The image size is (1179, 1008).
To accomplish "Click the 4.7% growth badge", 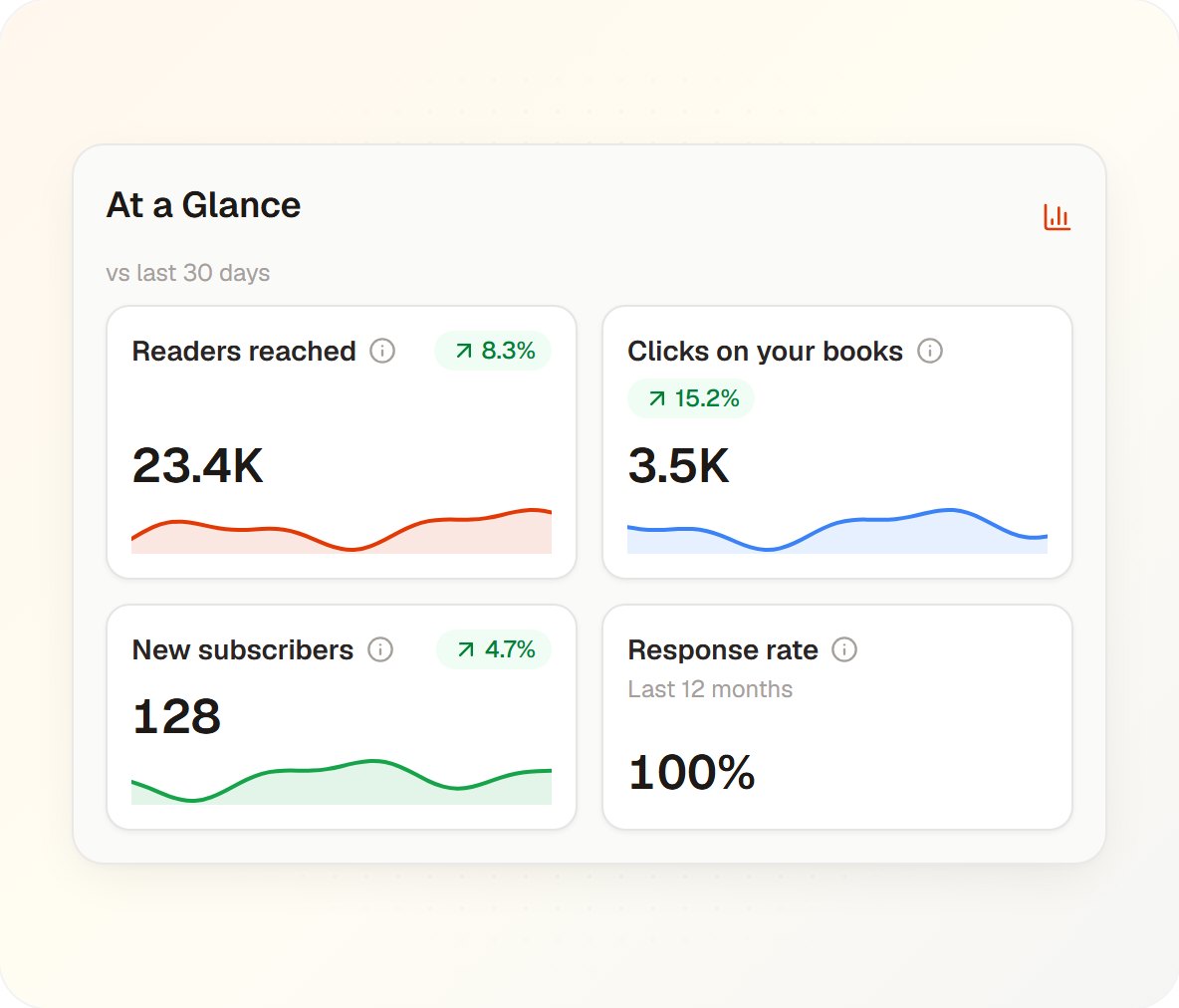I will click(x=494, y=649).
